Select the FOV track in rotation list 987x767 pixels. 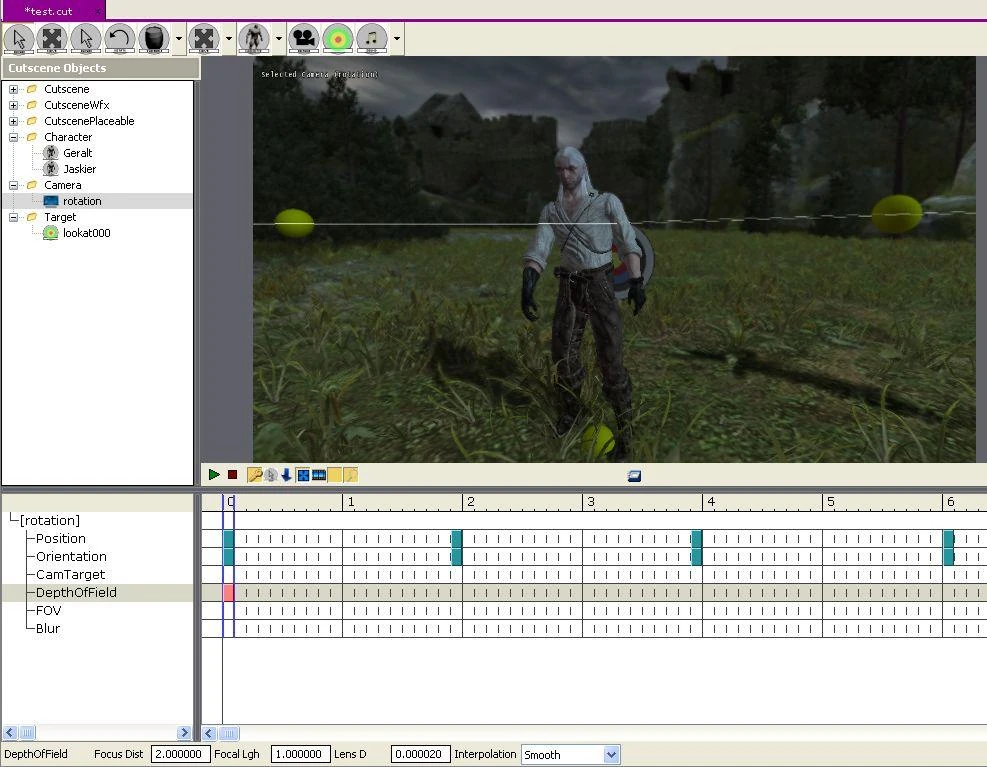pos(48,610)
